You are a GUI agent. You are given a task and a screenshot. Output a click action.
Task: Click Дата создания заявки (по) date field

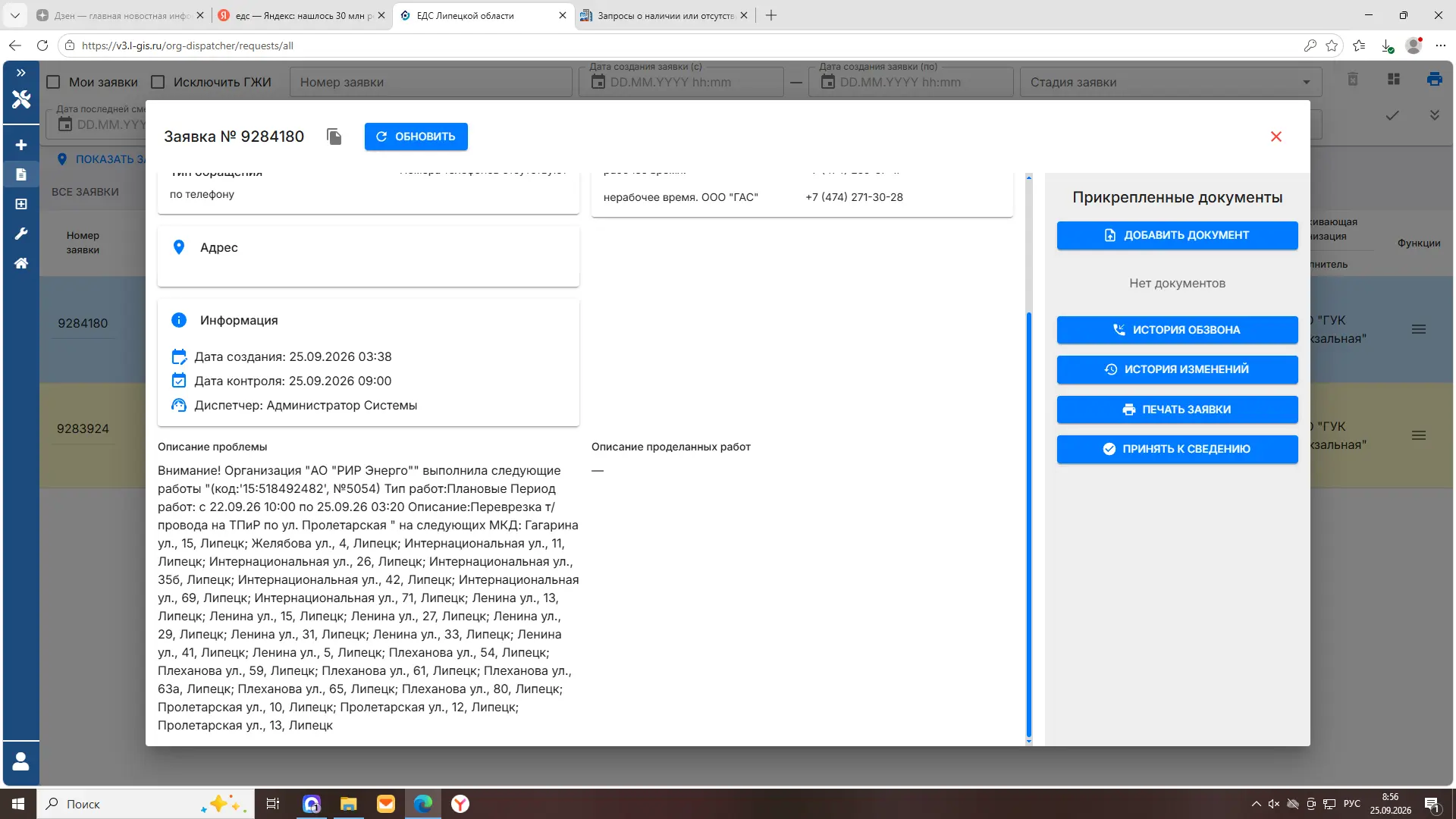click(911, 82)
